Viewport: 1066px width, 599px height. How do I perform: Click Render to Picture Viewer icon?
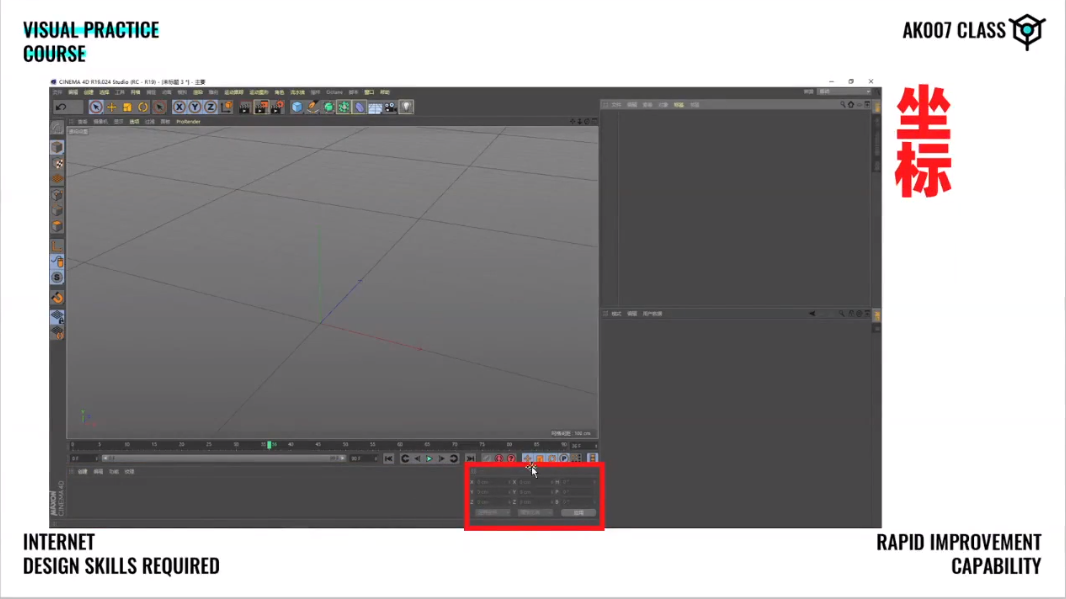[261, 107]
